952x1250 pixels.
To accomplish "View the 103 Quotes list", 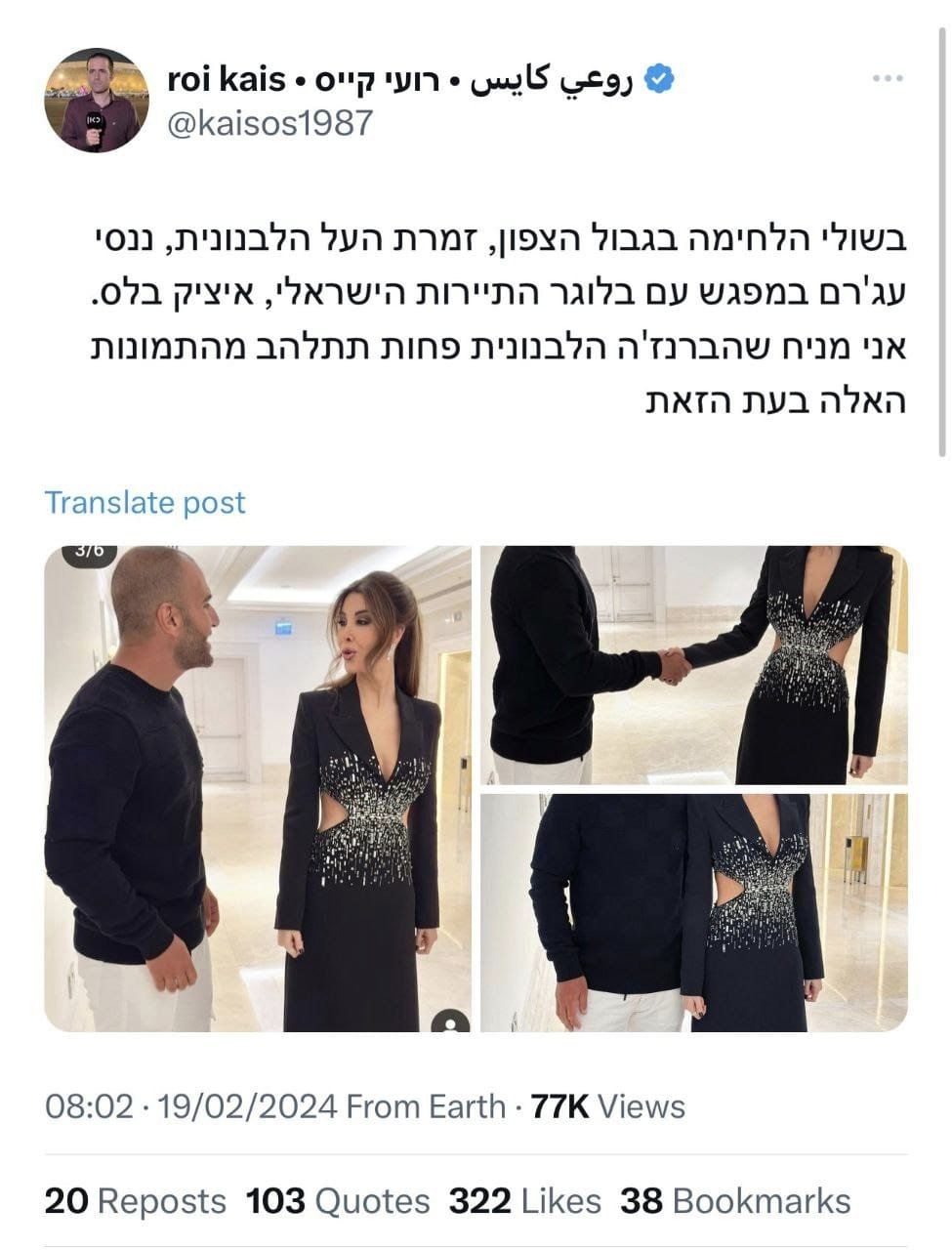I will (x=338, y=1200).
